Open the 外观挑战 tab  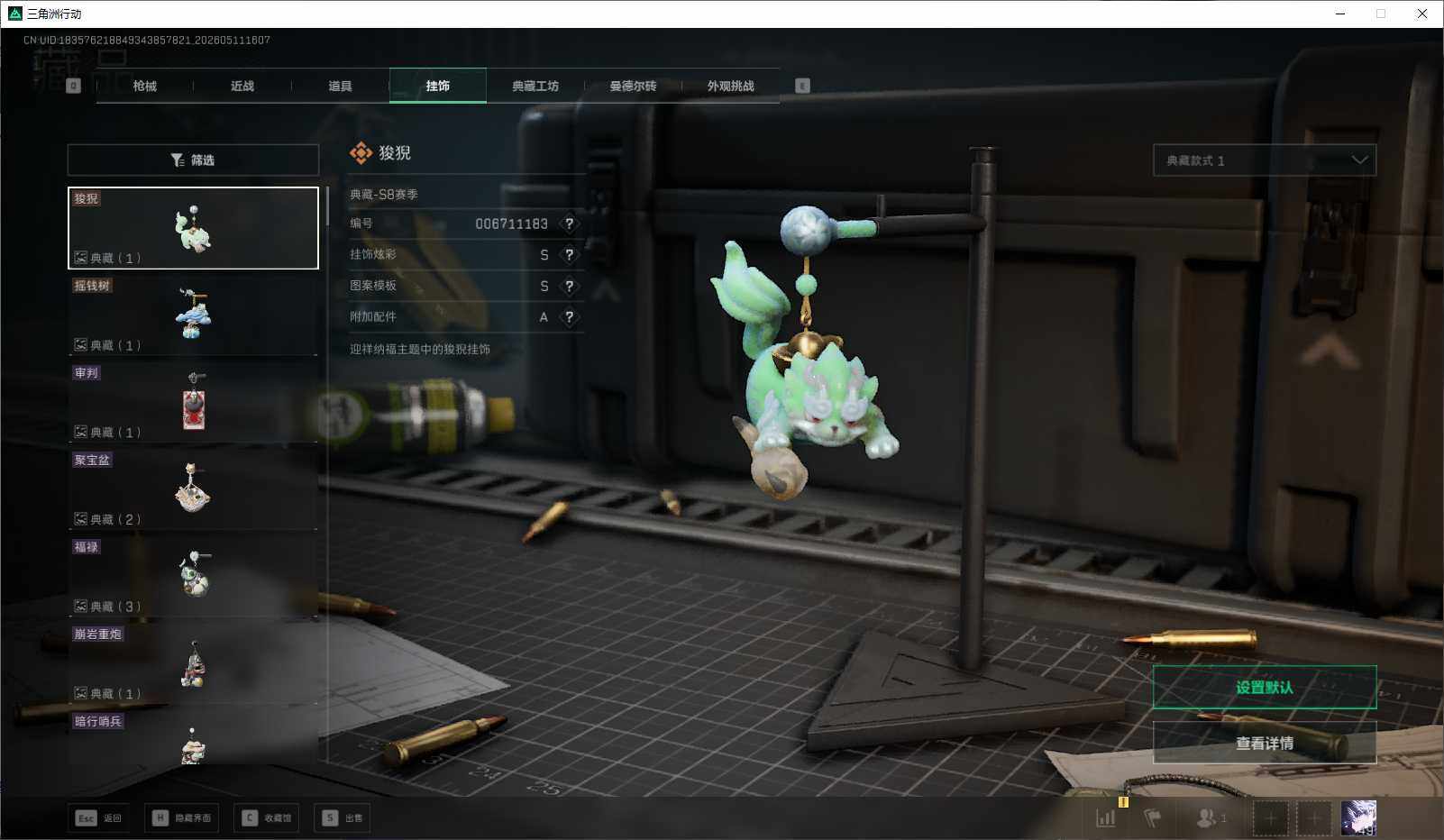coord(730,86)
